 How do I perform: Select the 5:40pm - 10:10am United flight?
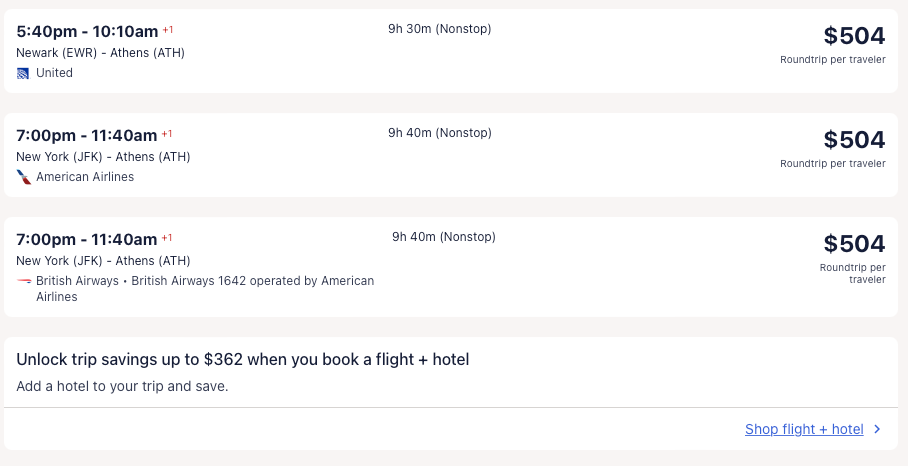[x=88, y=31]
